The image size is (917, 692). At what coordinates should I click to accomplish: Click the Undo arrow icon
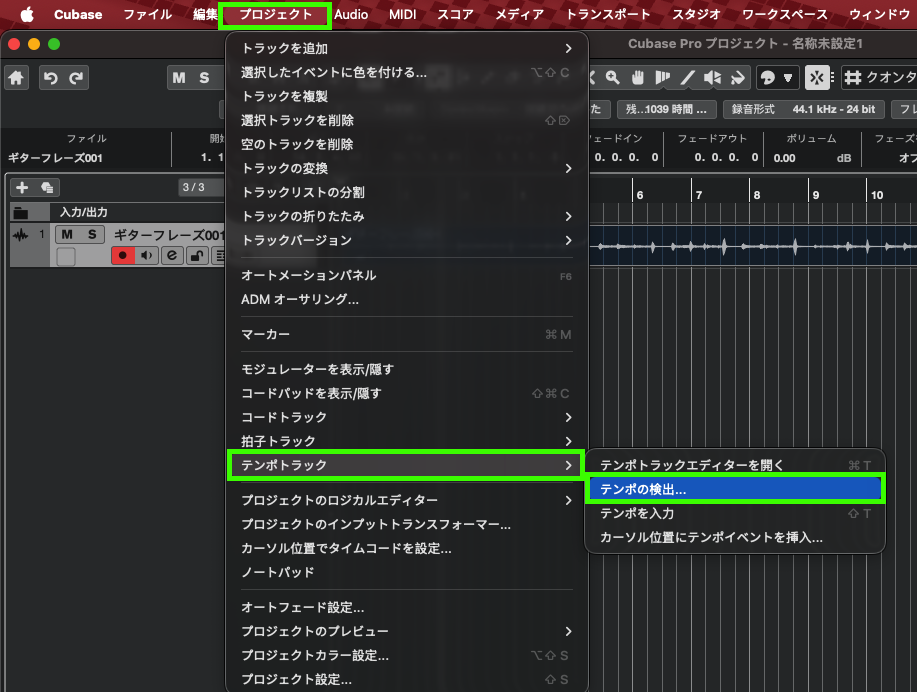pyautogui.click(x=50, y=78)
